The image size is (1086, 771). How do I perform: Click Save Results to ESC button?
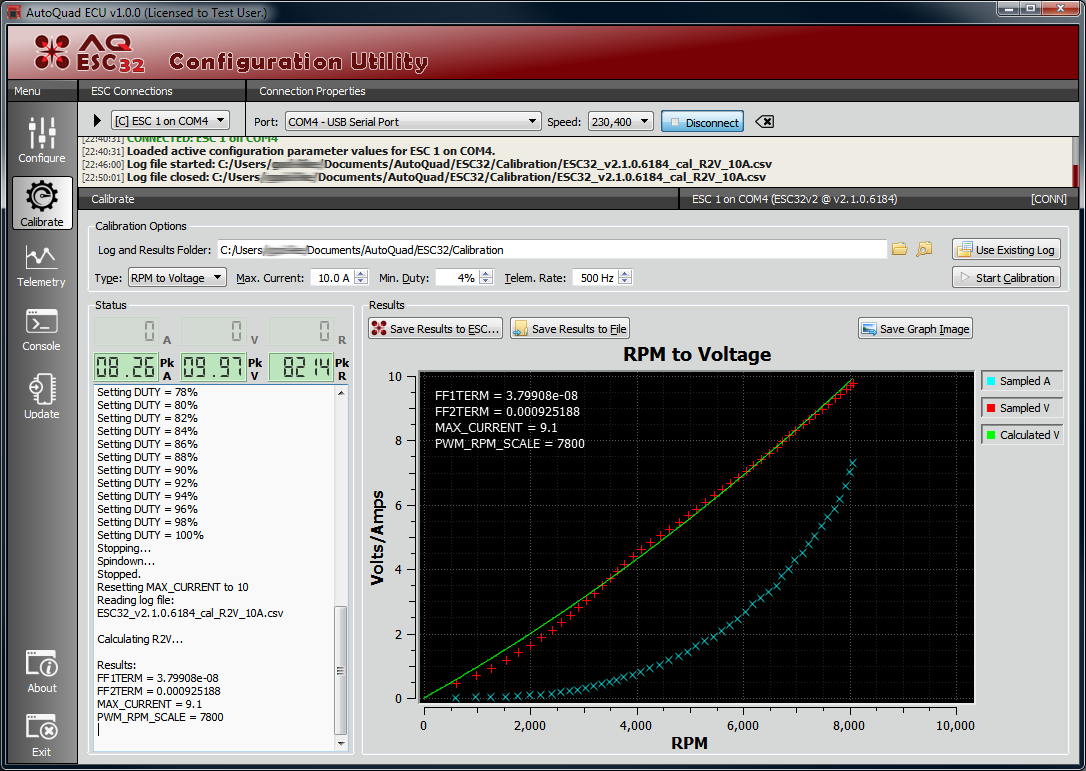(436, 329)
